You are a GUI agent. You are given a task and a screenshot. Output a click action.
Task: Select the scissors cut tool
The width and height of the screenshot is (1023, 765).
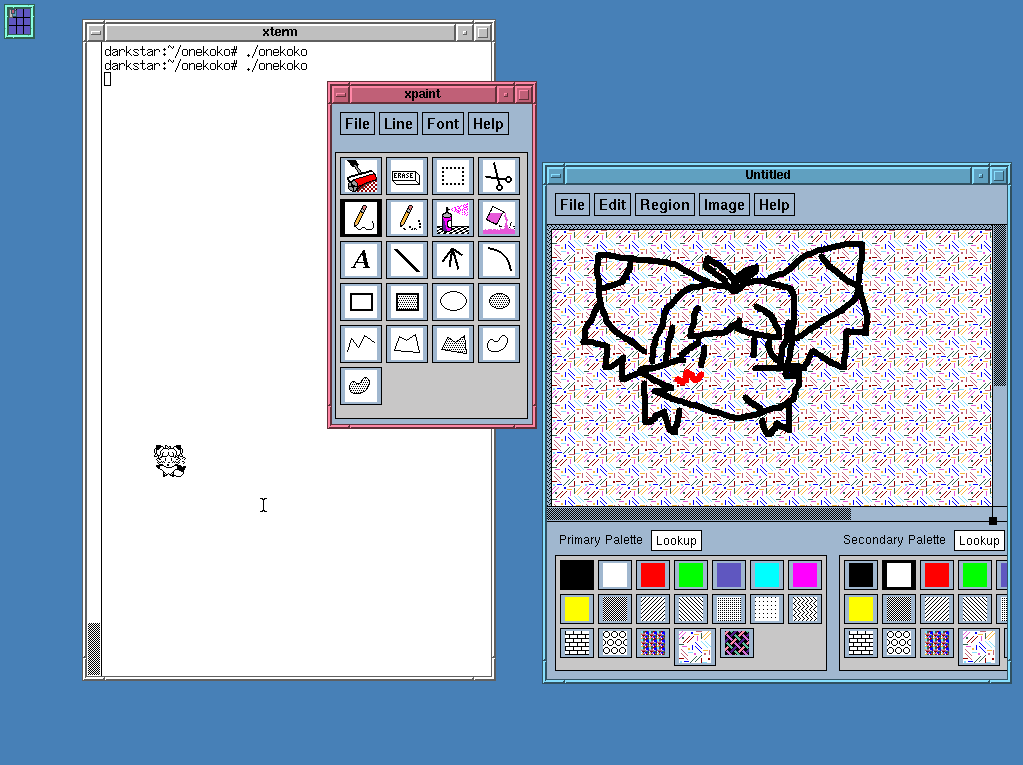498,176
